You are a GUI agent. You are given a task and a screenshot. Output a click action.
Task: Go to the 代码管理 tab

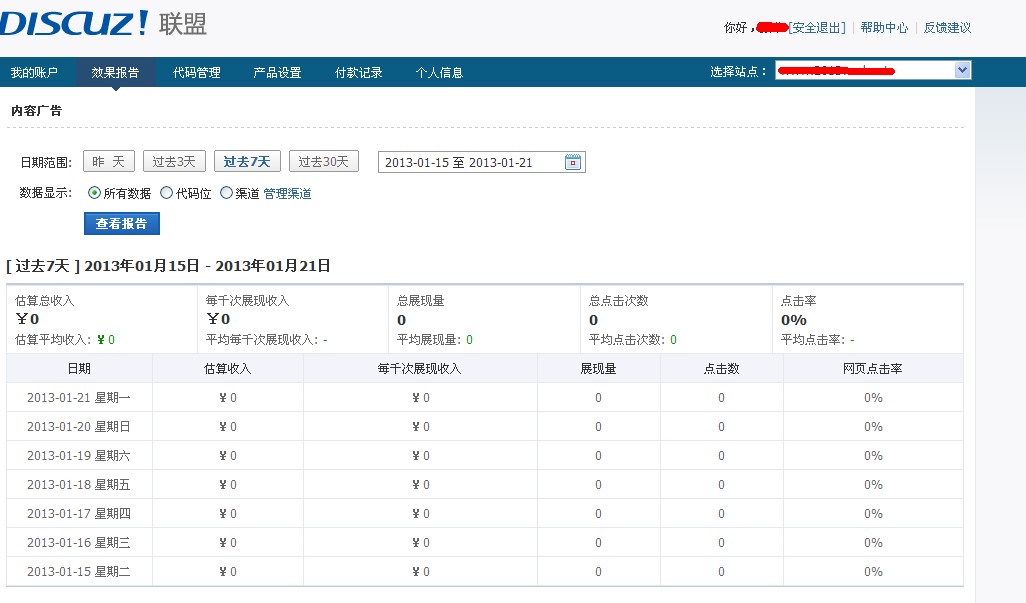196,73
